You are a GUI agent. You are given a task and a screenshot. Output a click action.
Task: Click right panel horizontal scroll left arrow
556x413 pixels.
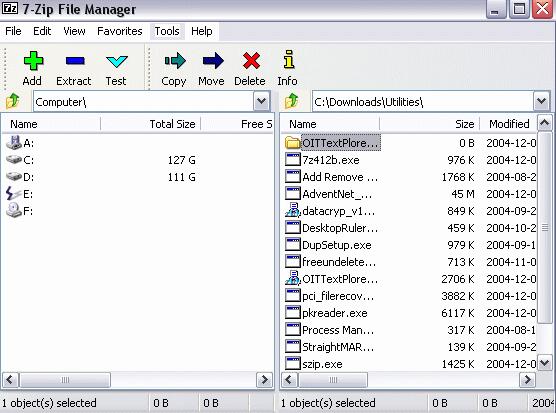[289, 380]
